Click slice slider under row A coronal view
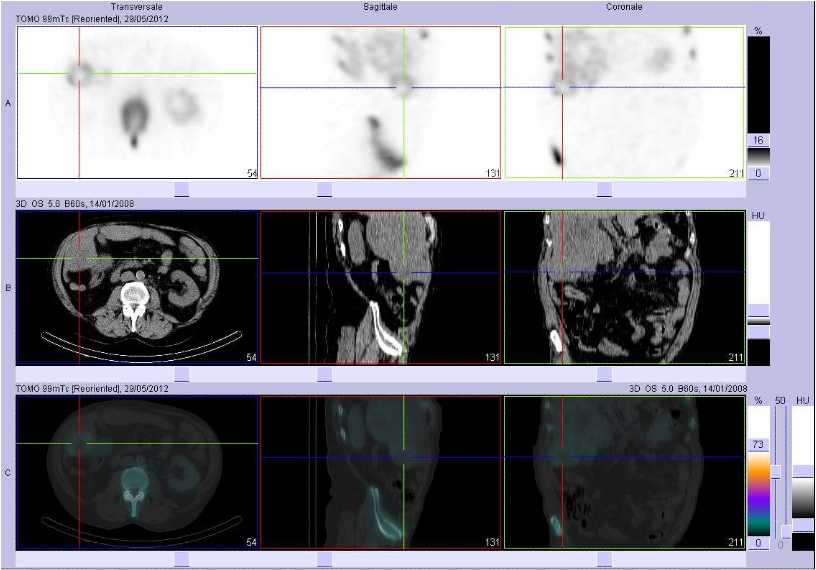Viewport: 816px width, 570px height. coord(604,189)
